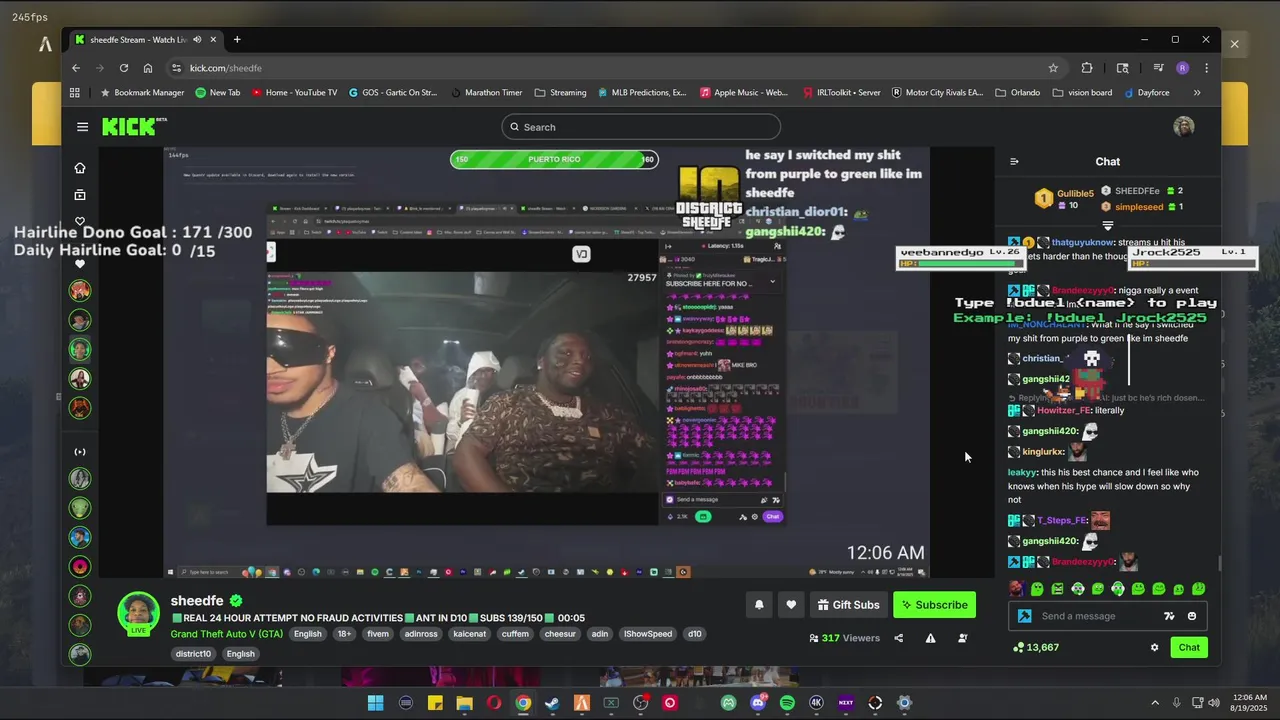The width and height of the screenshot is (1280, 720).
Task: Open the Kick hamburger sidebar menu
Action: tap(82, 127)
